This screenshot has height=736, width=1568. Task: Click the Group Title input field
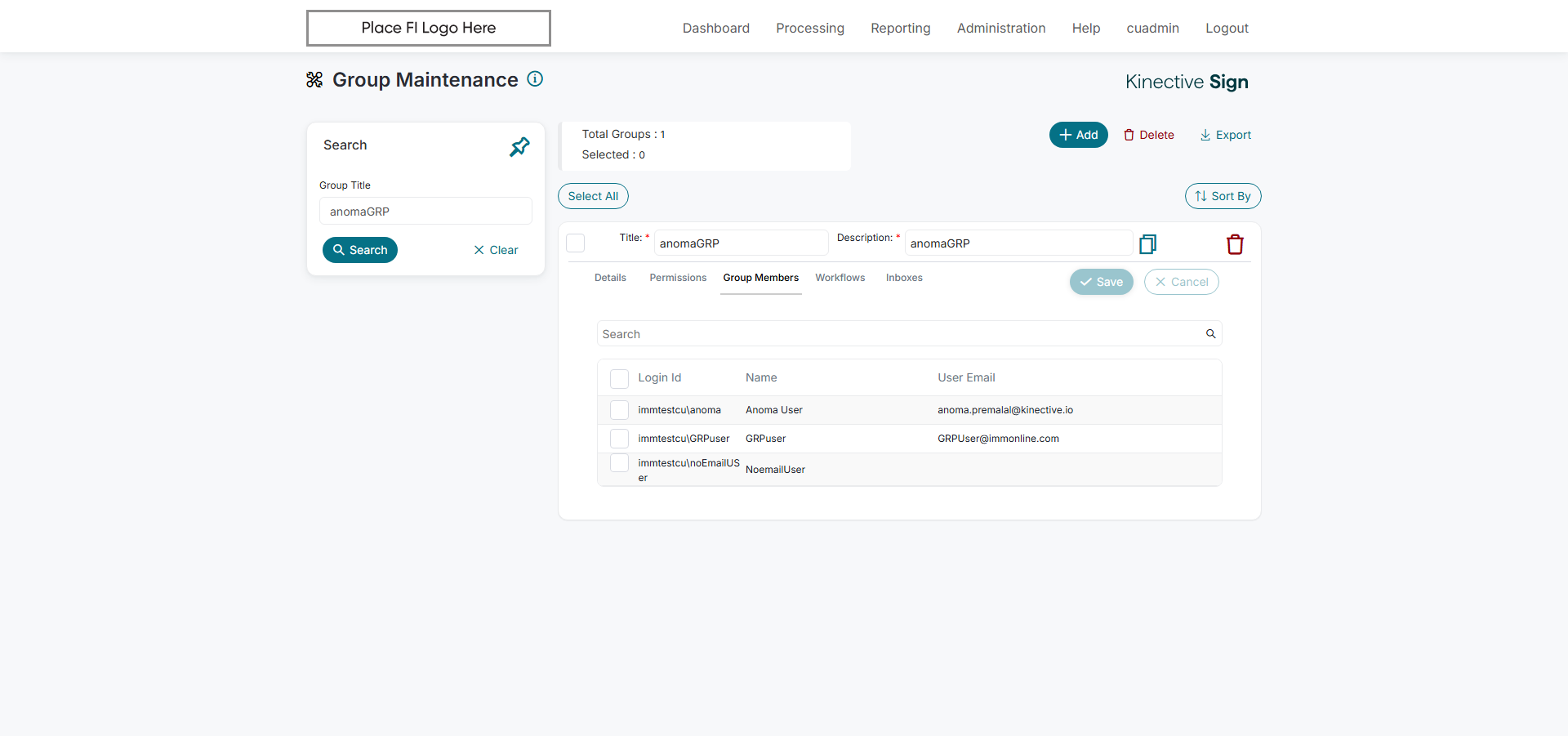click(x=425, y=211)
